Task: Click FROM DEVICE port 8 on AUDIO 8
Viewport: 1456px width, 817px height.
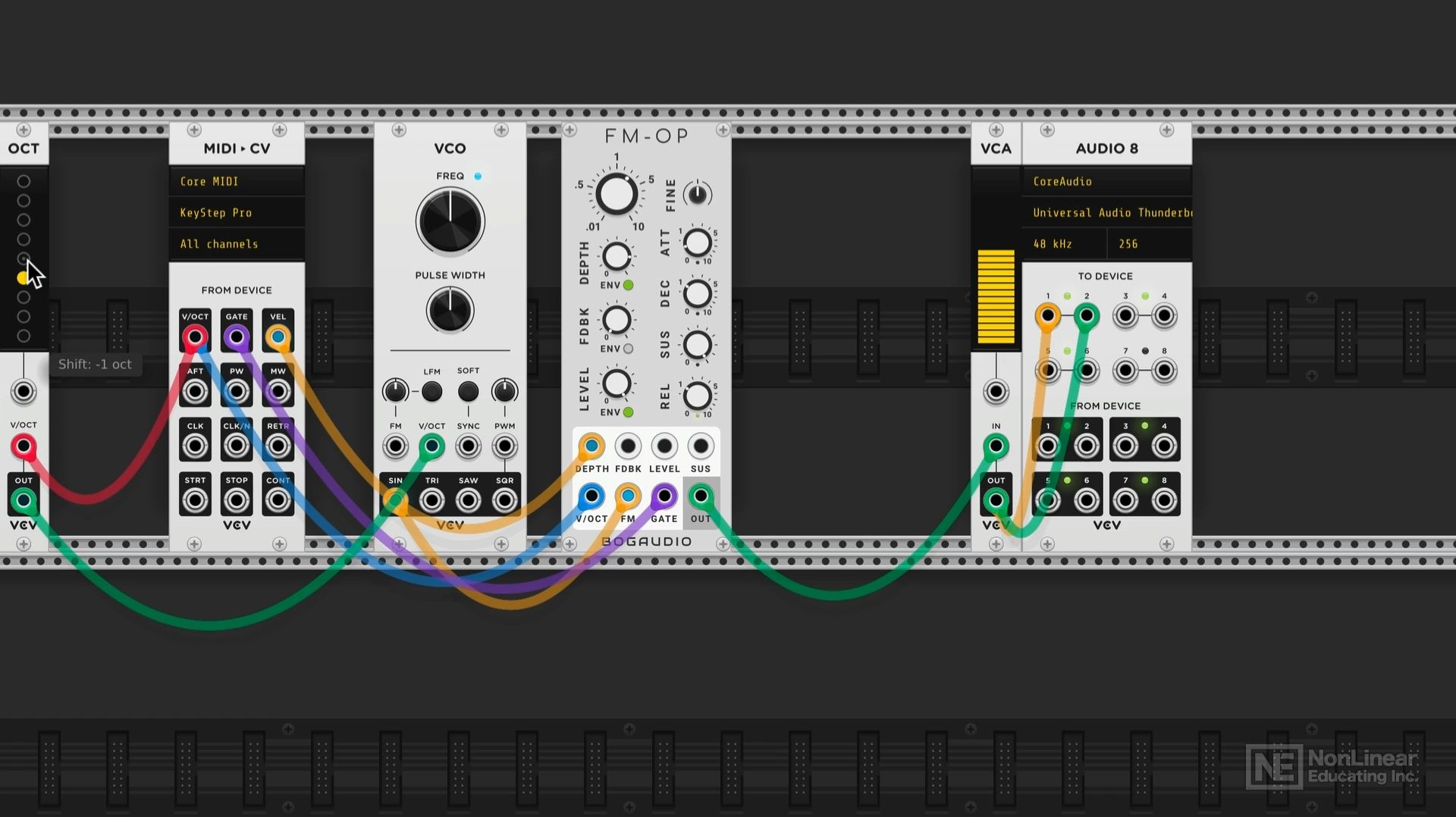Action: [x=1164, y=500]
